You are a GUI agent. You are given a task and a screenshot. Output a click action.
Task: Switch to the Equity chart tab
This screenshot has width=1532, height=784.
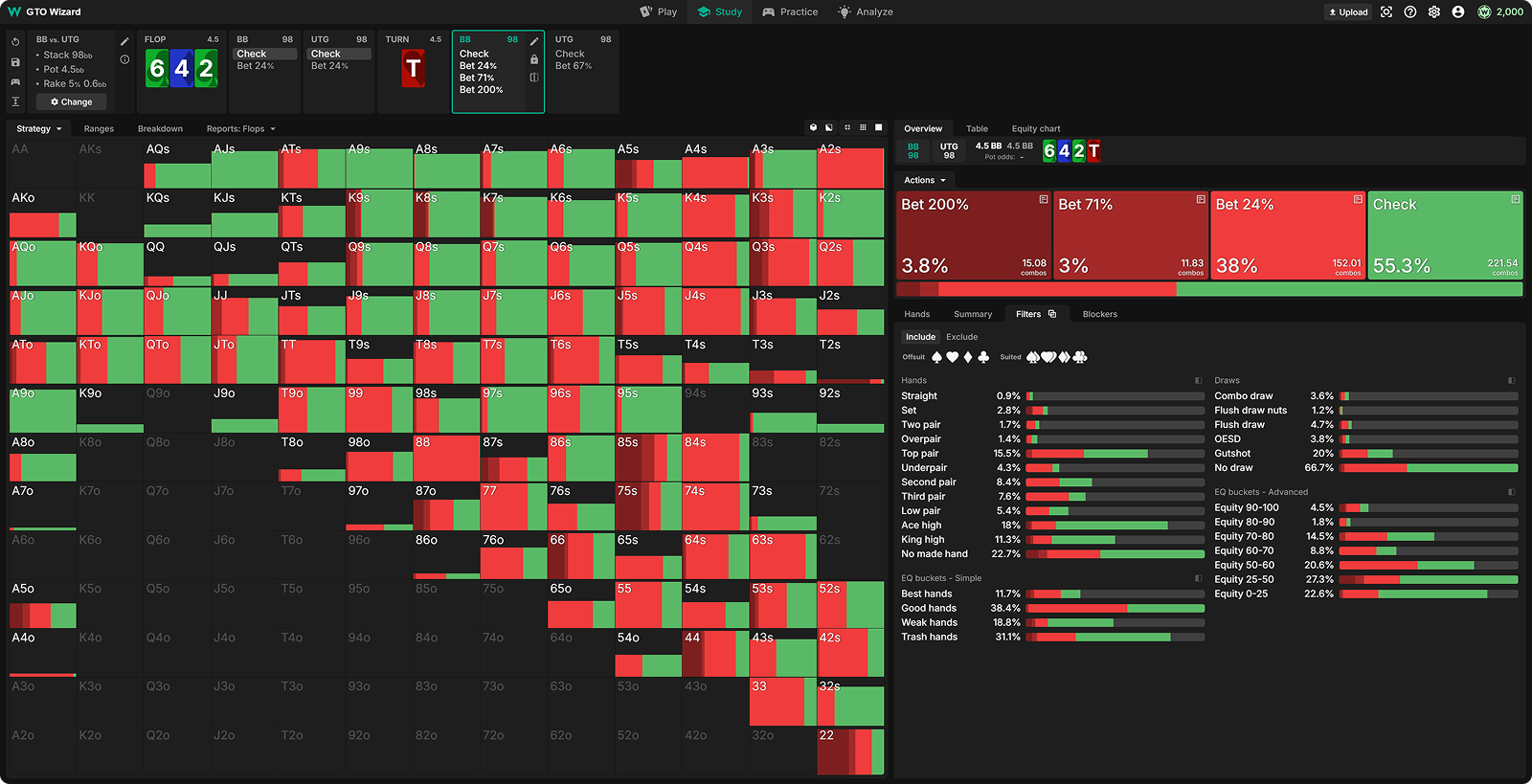(x=1035, y=129)
